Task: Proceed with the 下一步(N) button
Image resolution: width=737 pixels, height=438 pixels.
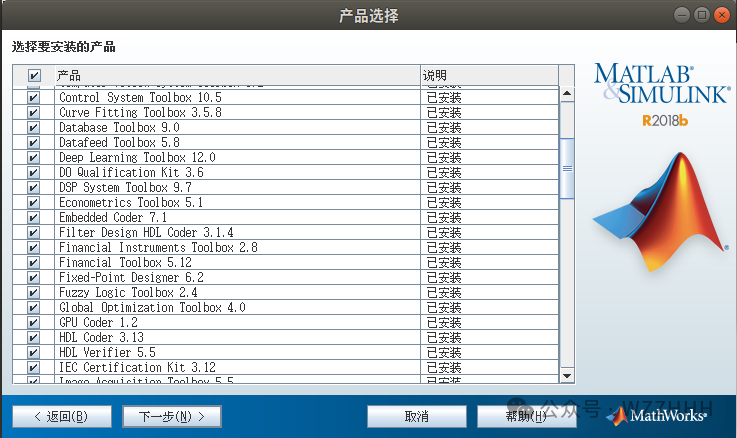Action: tap(172, 416)
